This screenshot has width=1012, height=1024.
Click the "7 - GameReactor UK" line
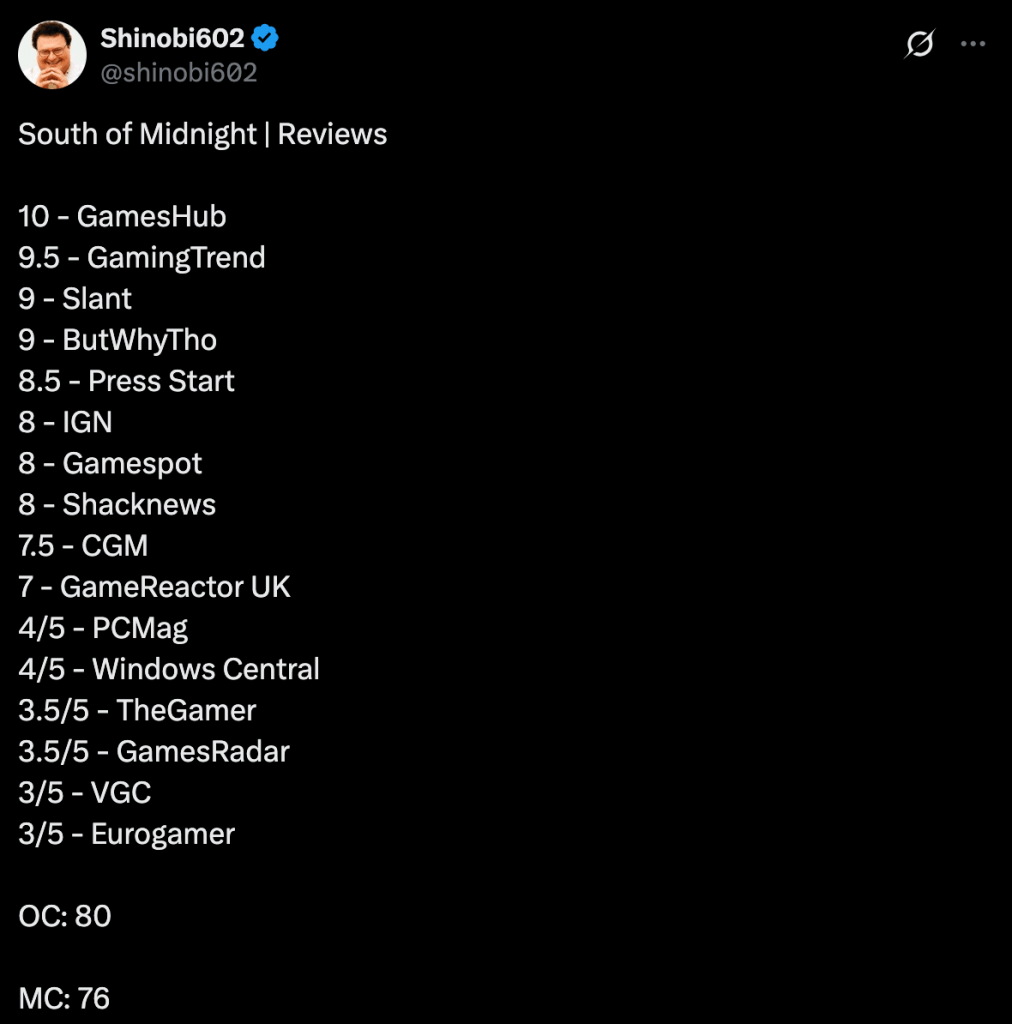point(154,586)
